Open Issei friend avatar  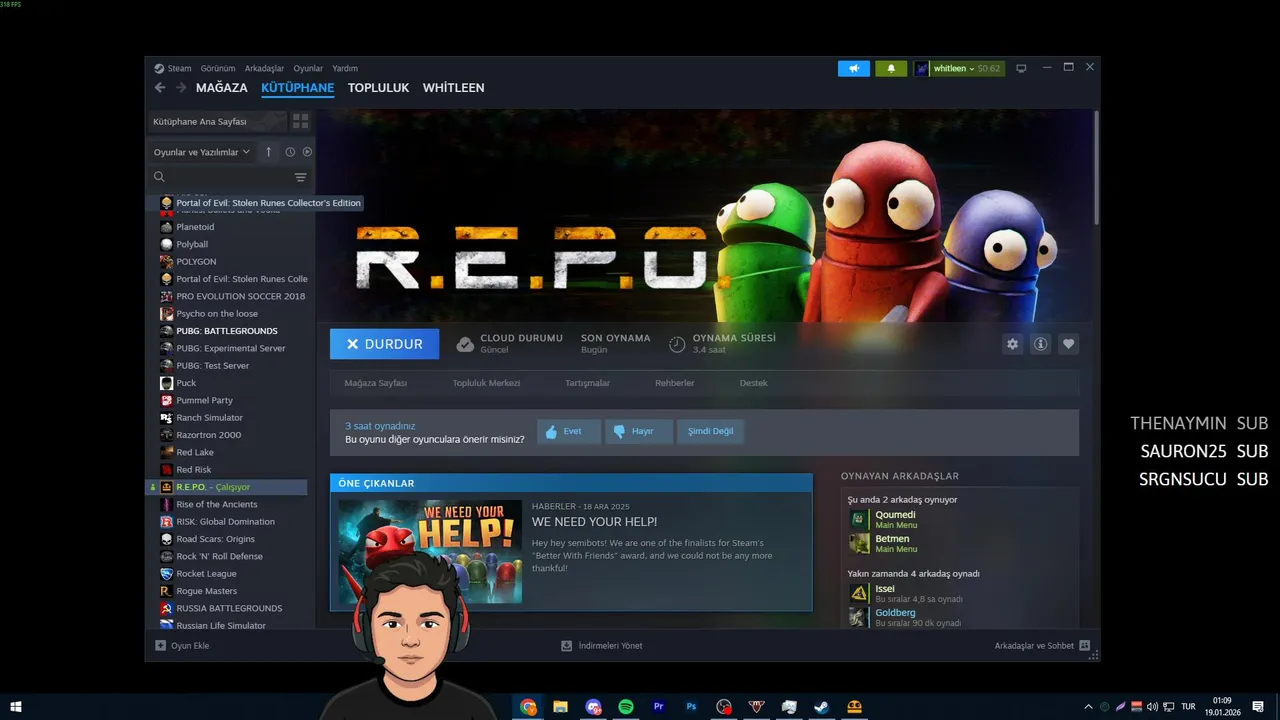pyautogui.click(x=859, y=593)
